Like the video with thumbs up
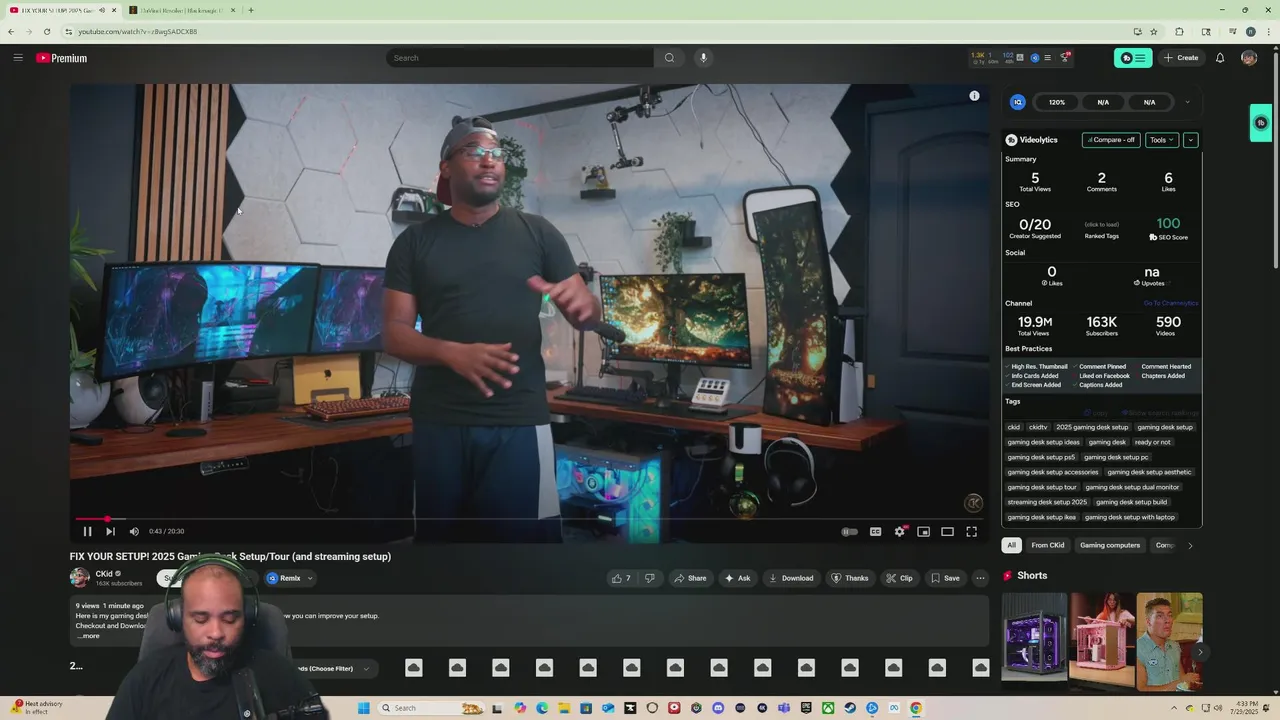 tap(621, 578)
